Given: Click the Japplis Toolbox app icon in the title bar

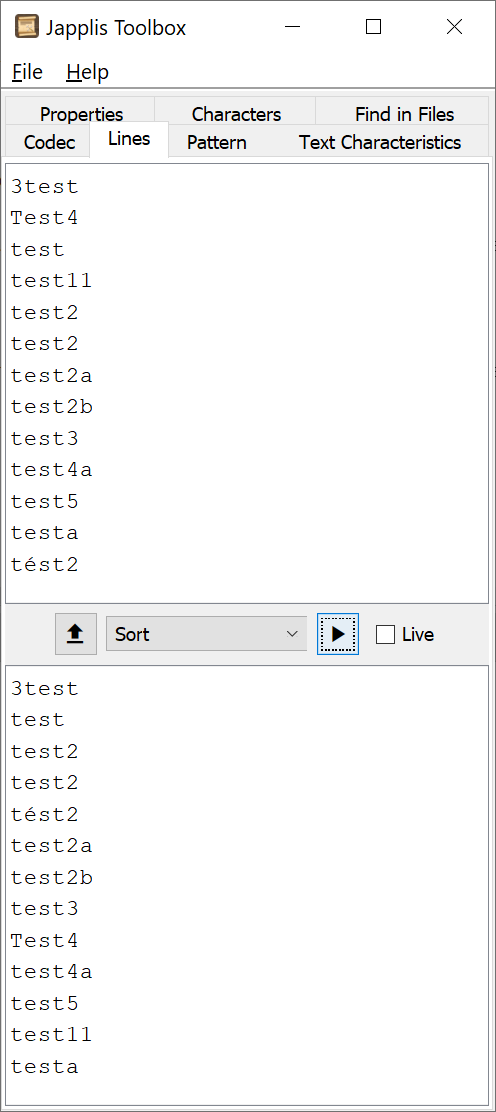Looking at the screenshot, I should coord(27,27).
